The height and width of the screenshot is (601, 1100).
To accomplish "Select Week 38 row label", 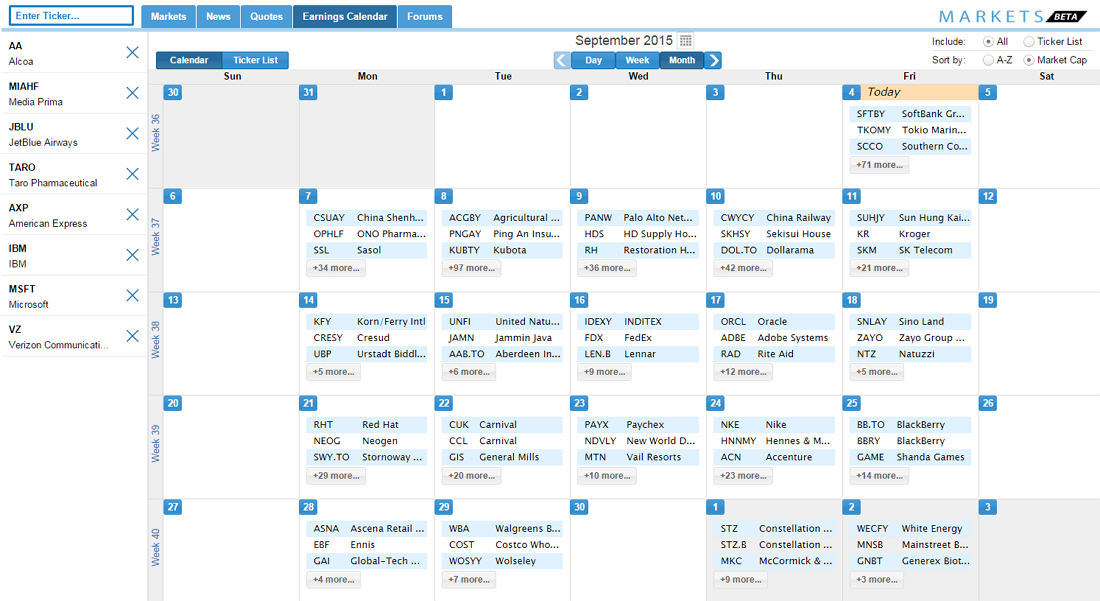I will pos(156,340).
